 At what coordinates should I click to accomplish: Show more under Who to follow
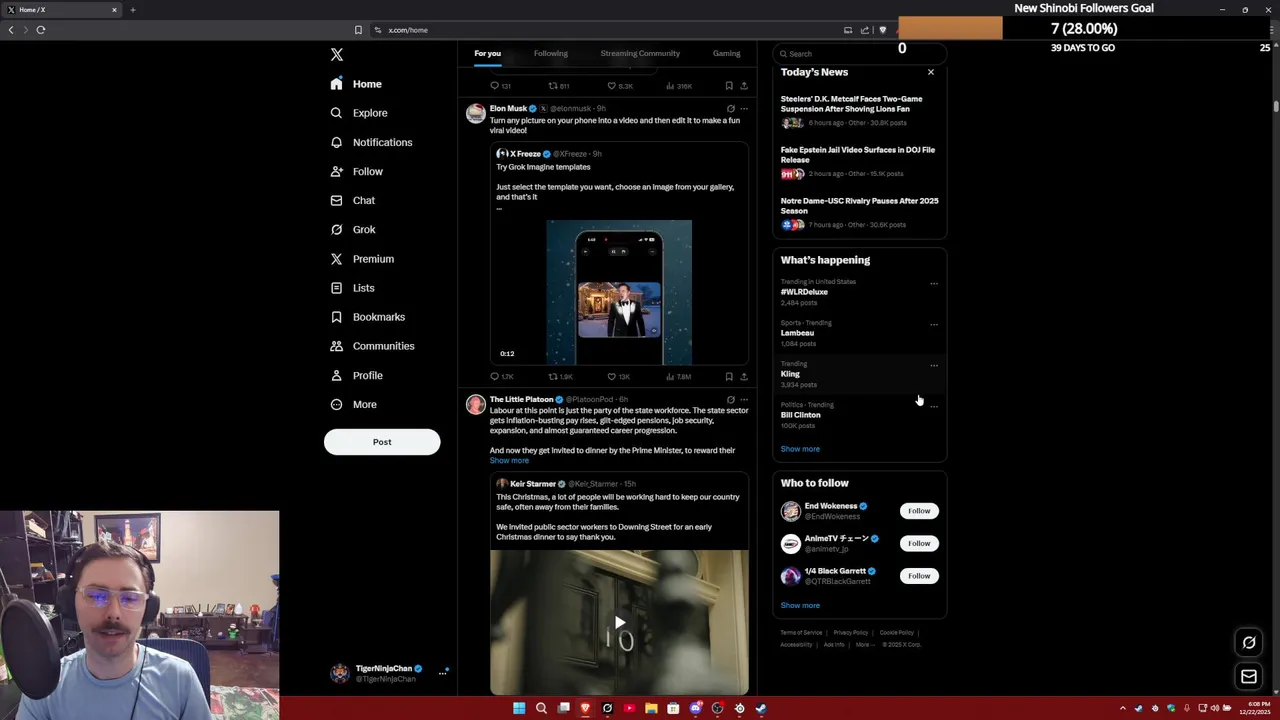click(800, 605)
